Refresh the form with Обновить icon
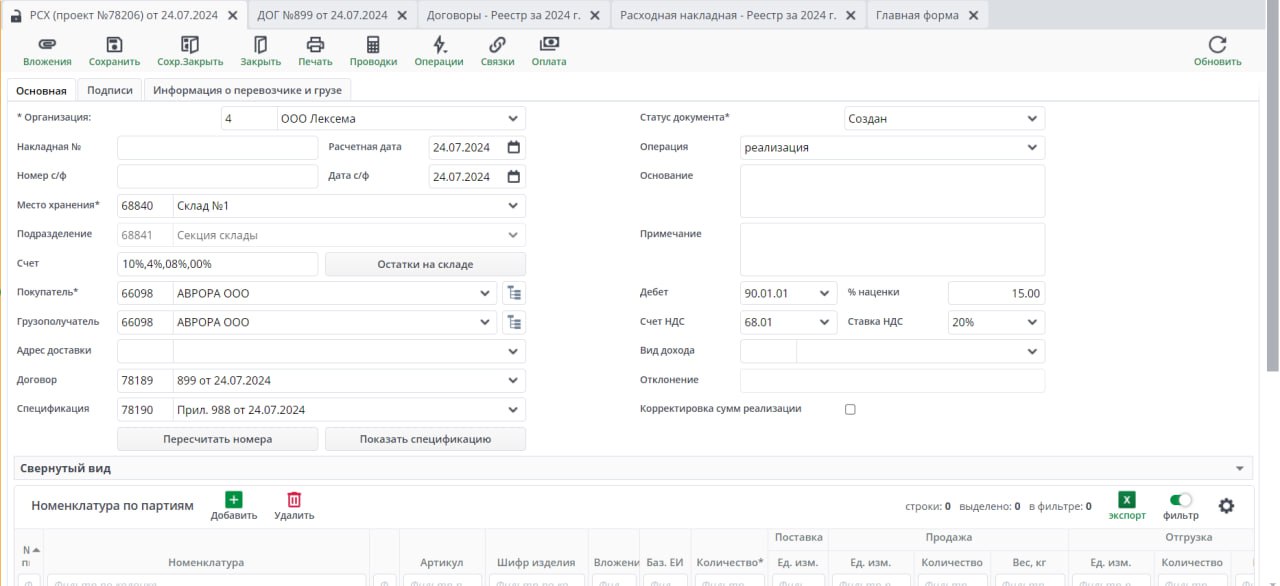This screenshot has width=1280, height=586. tap(1217, 45)
